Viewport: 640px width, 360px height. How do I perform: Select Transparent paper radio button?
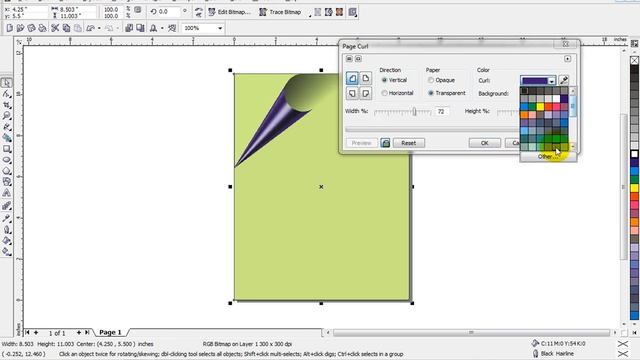431,93
